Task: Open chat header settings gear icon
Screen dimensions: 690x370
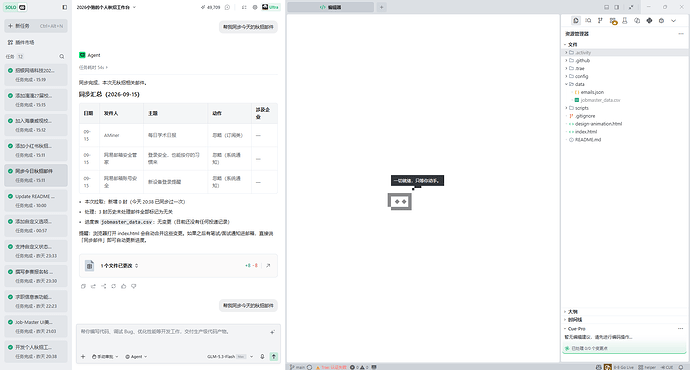Action: click(x=255, y=7)
